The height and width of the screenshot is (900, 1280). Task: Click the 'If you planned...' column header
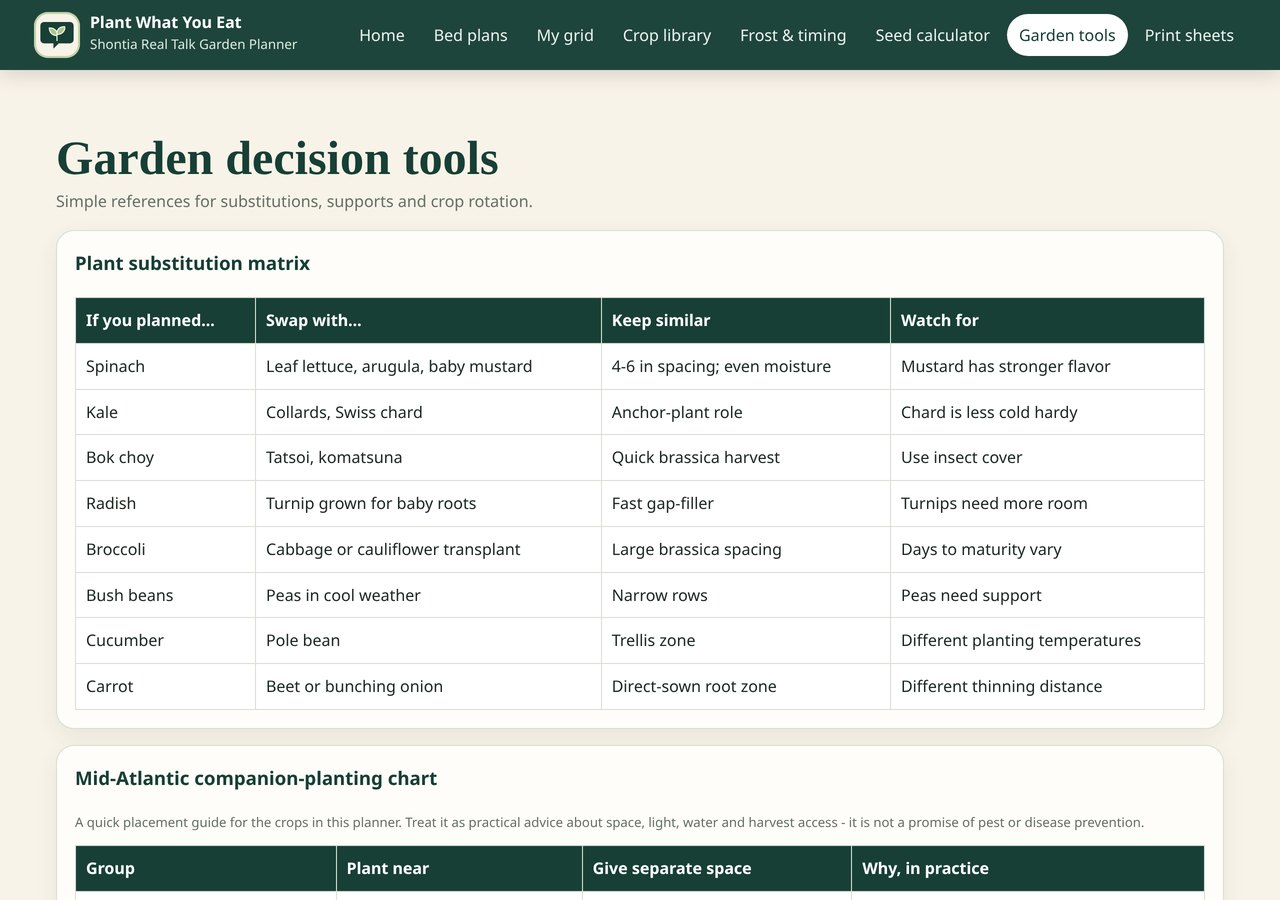[x=165, y=320]
